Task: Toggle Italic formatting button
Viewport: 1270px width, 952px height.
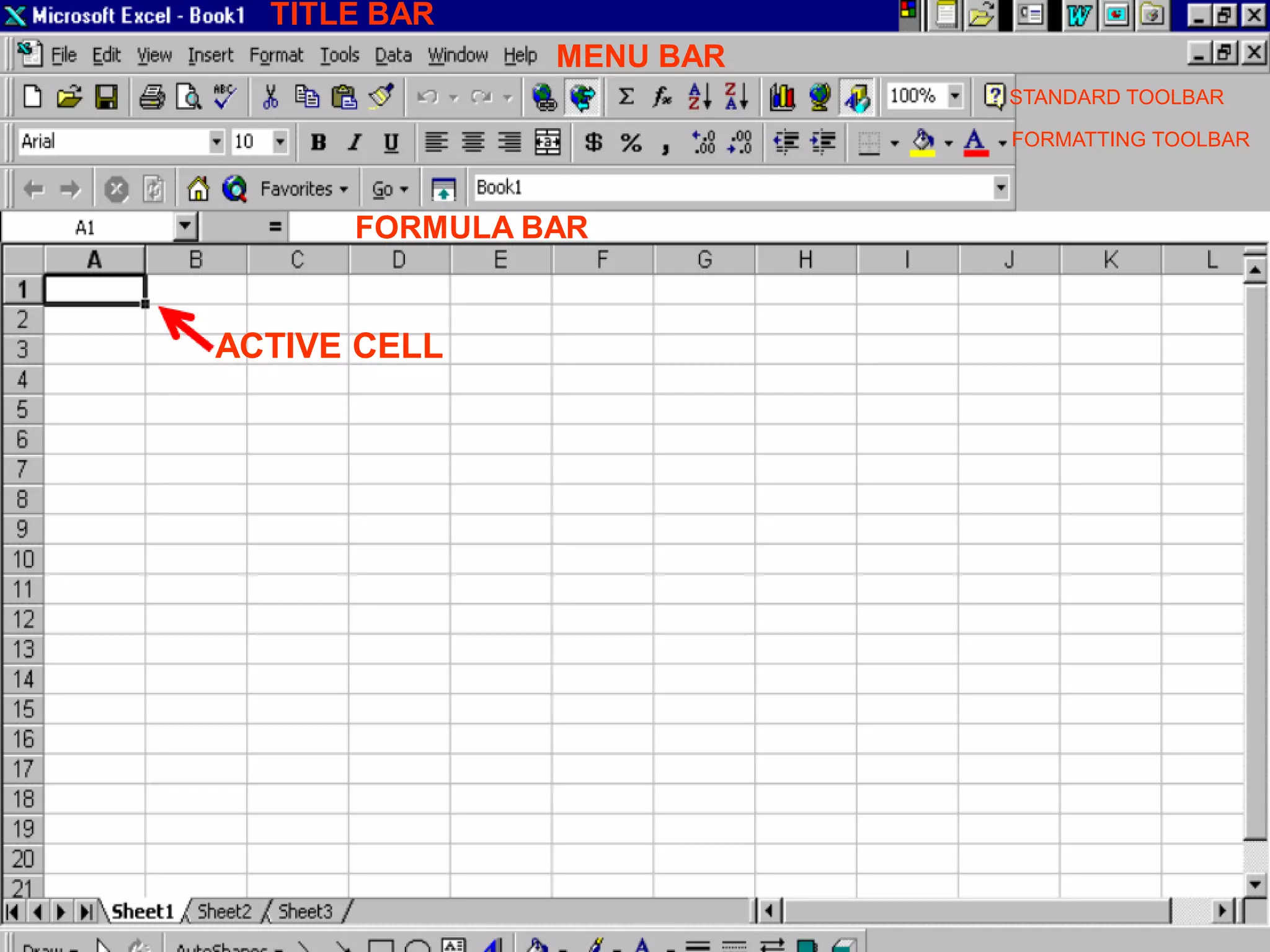Action: (x=354, y=143)
